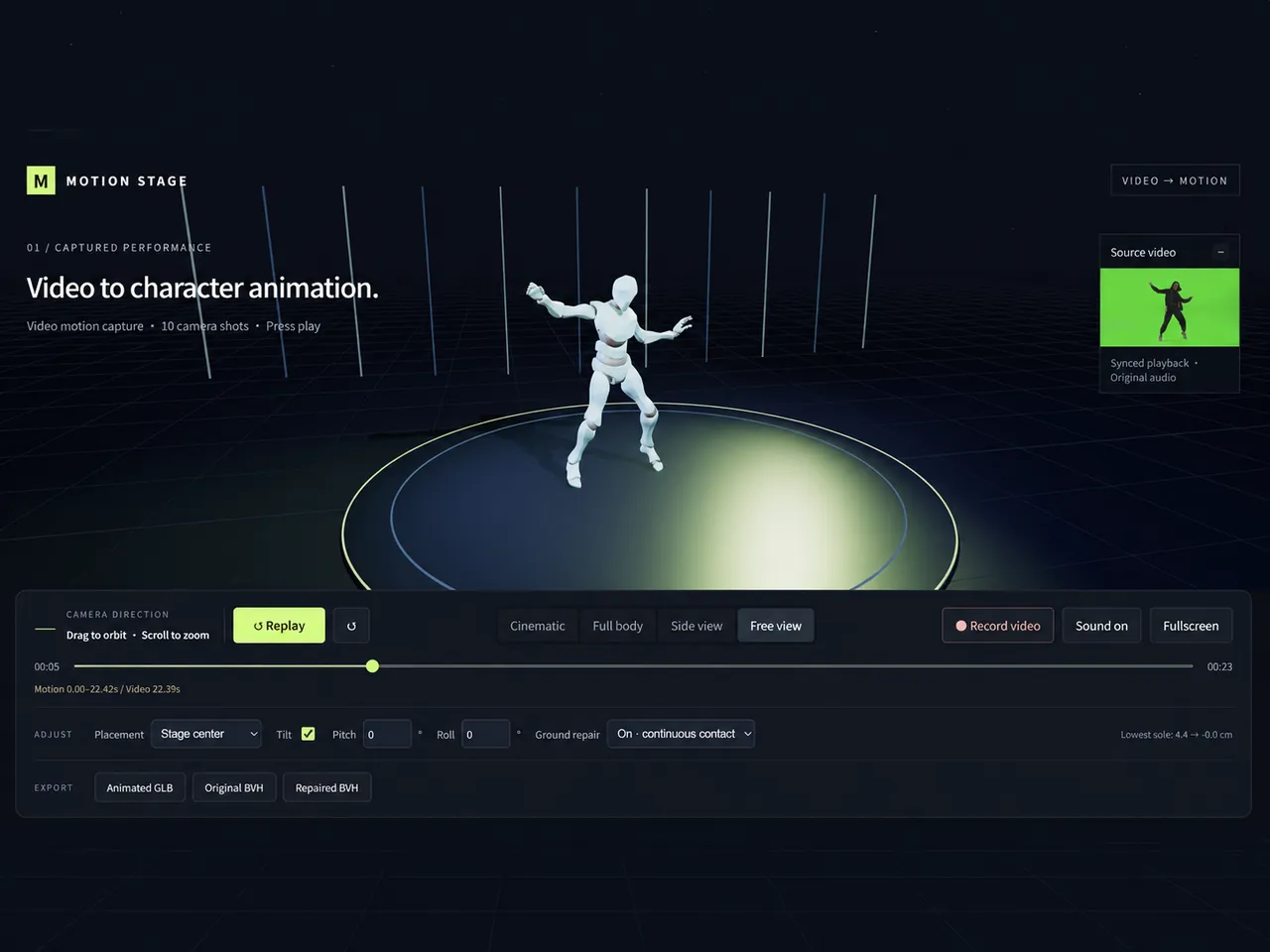This screenshot has width=1270, height=952.
Task: Export the Repaired BVH file
Action: point(327,787)
